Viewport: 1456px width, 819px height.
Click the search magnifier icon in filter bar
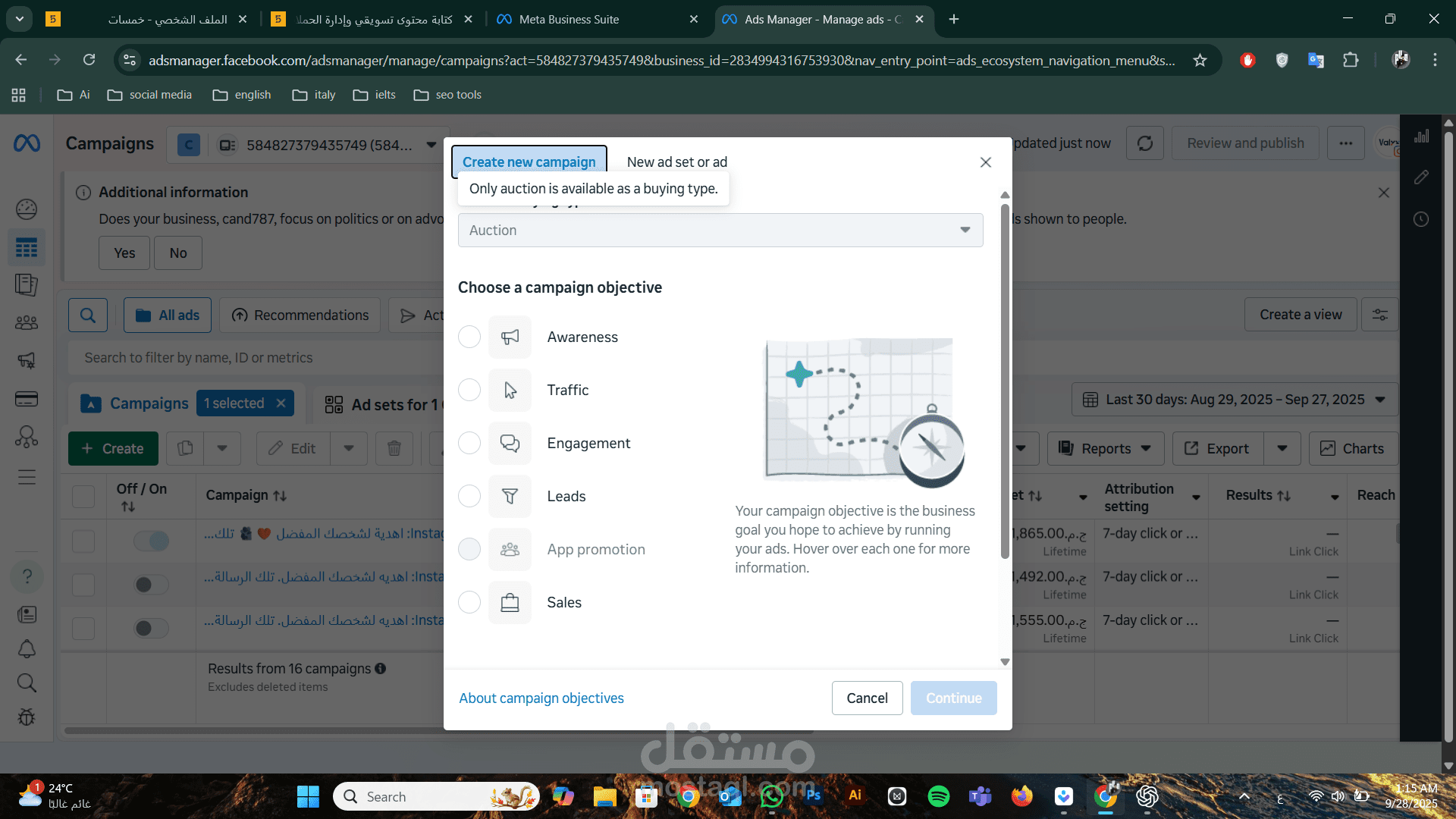(88, 315)
